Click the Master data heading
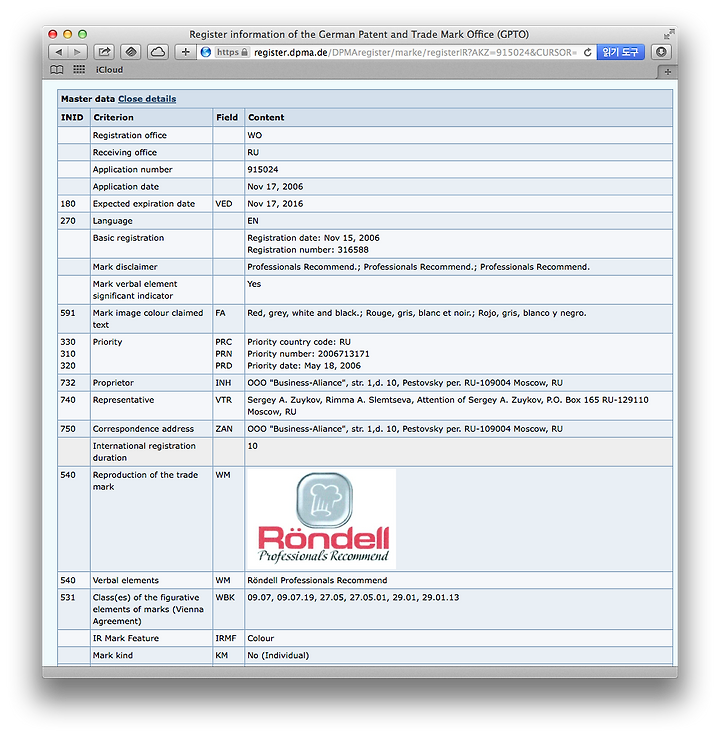The image size is (720, 737). (x=88, y=99)
